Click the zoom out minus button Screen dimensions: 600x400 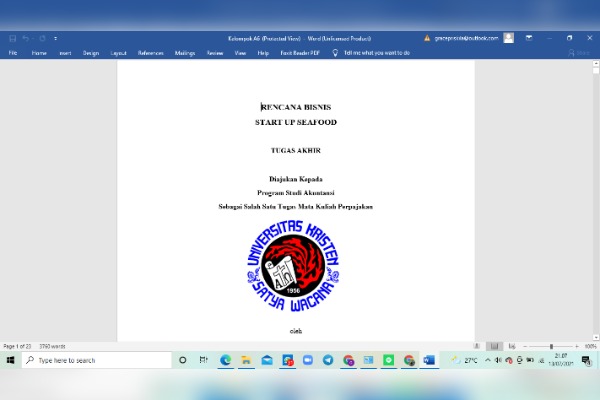click(x=525, y=346)
